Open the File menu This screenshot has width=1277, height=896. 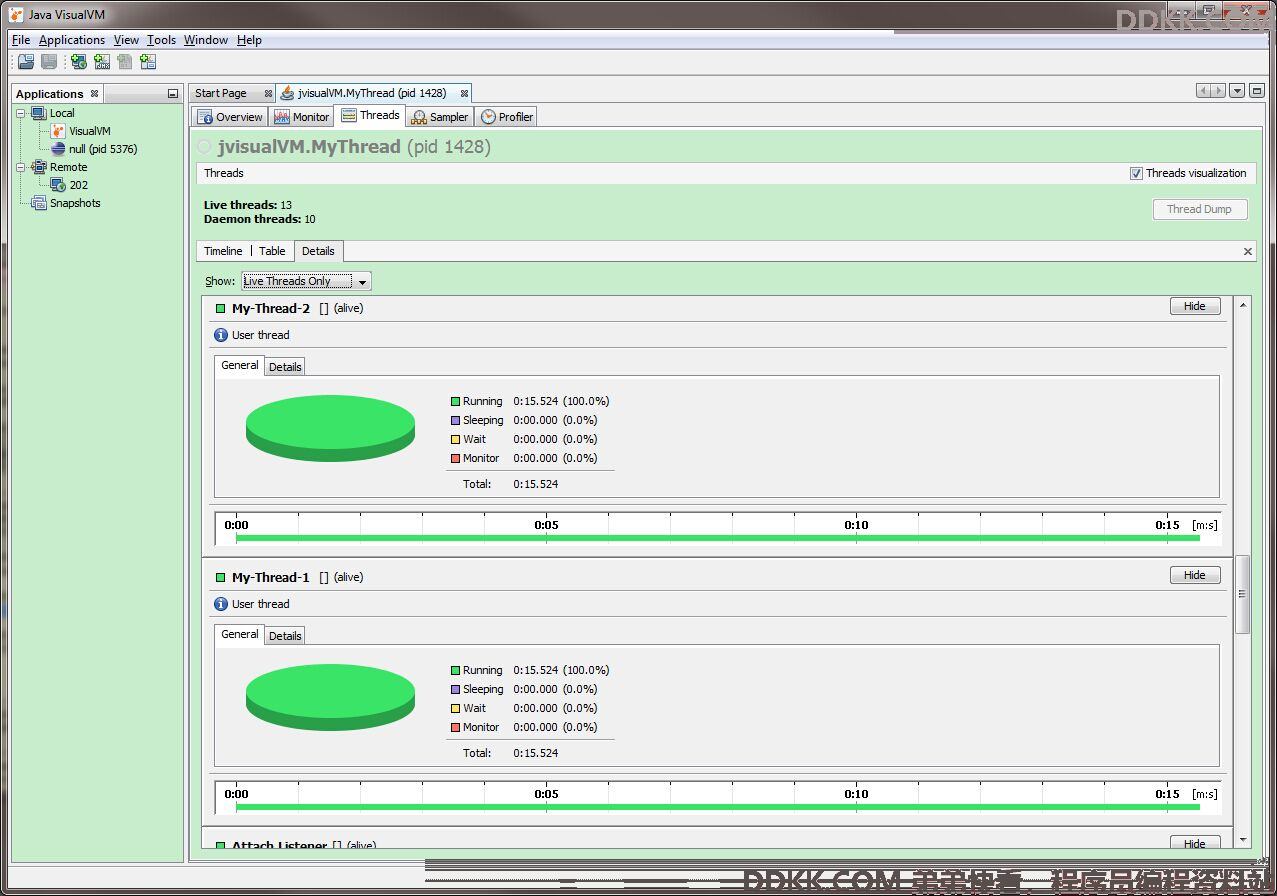click(21, 40)
